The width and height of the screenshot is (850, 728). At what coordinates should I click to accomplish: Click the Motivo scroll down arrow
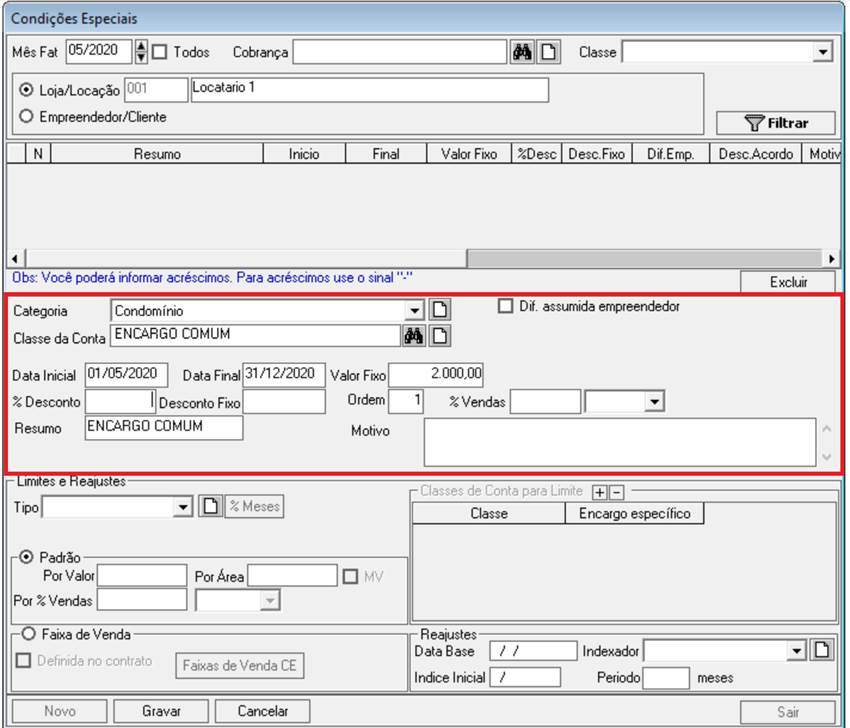click(826, 456)
